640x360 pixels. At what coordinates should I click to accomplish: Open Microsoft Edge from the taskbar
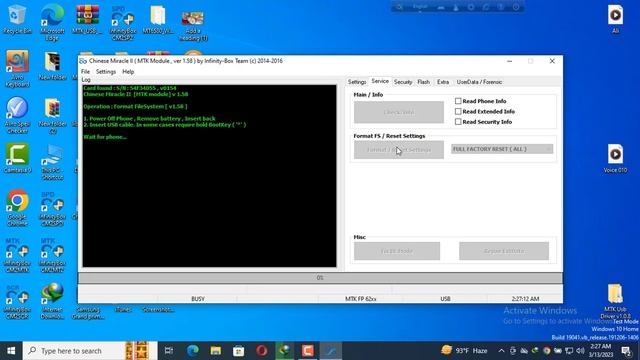pyautogui.click(x=193, y=351)
